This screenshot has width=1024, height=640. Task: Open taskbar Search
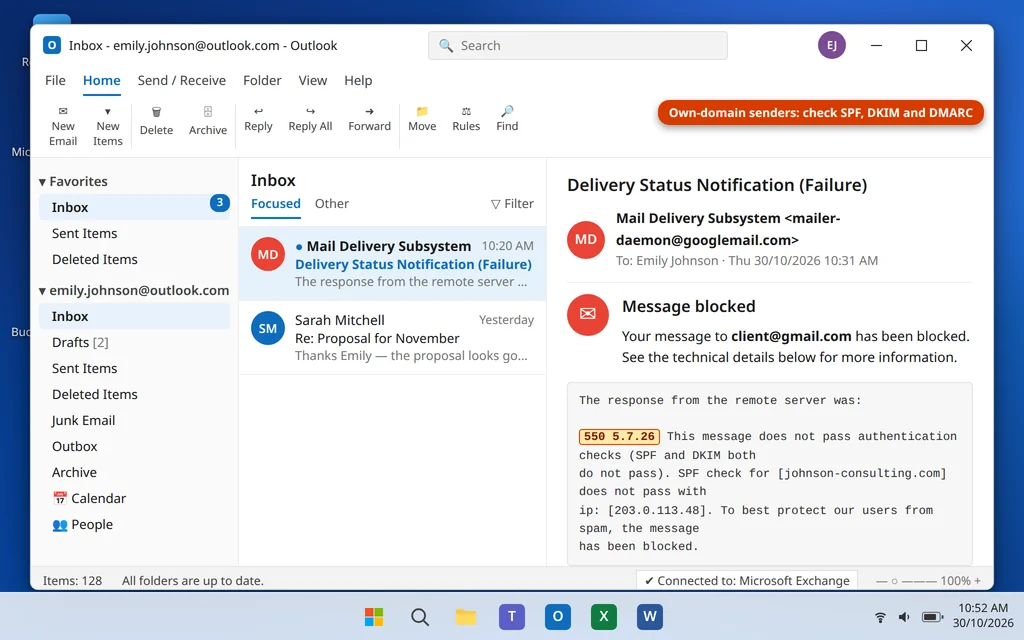(x=420, y=616)
